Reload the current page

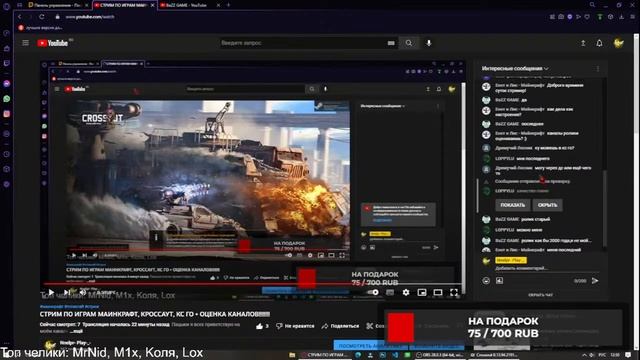42,17
